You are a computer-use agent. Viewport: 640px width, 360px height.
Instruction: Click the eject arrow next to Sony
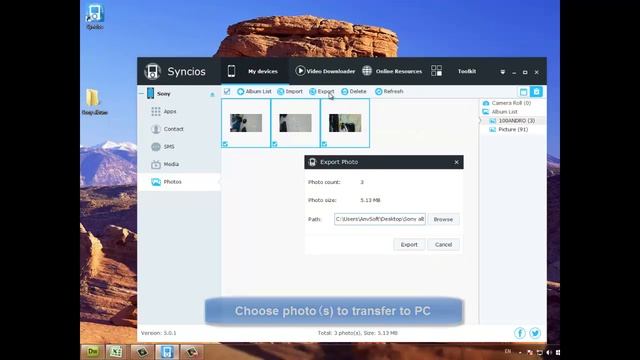[212, 94]
